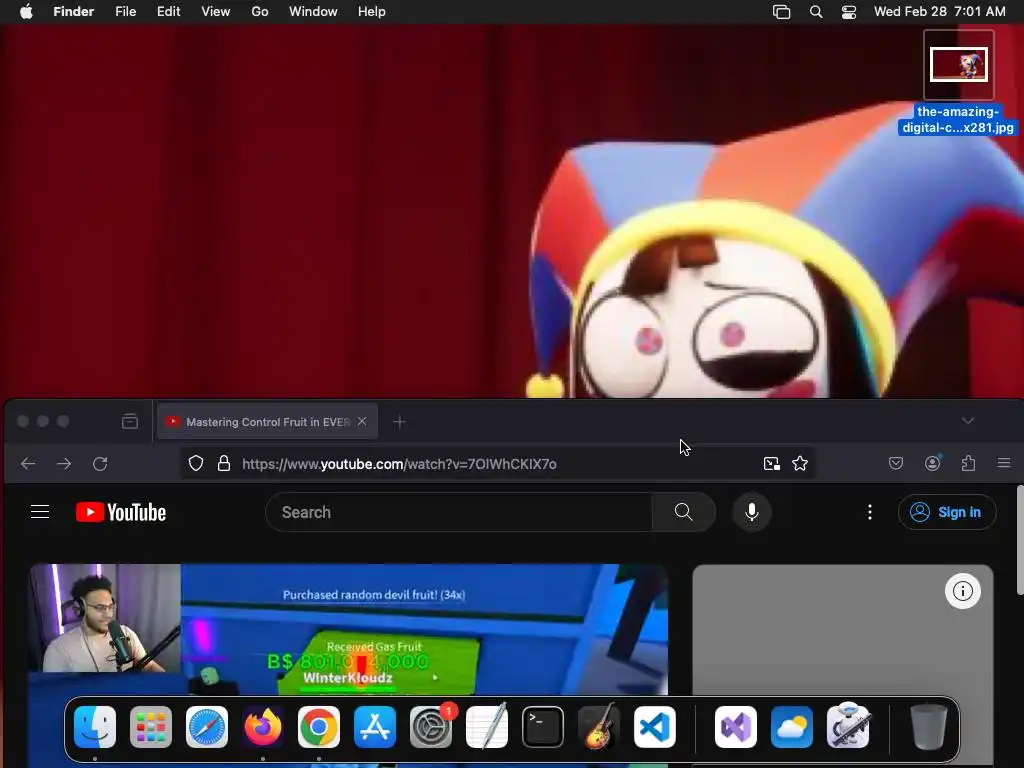Open the File menu
This screenshot has width=1024, height=768.
pos(125,12)
